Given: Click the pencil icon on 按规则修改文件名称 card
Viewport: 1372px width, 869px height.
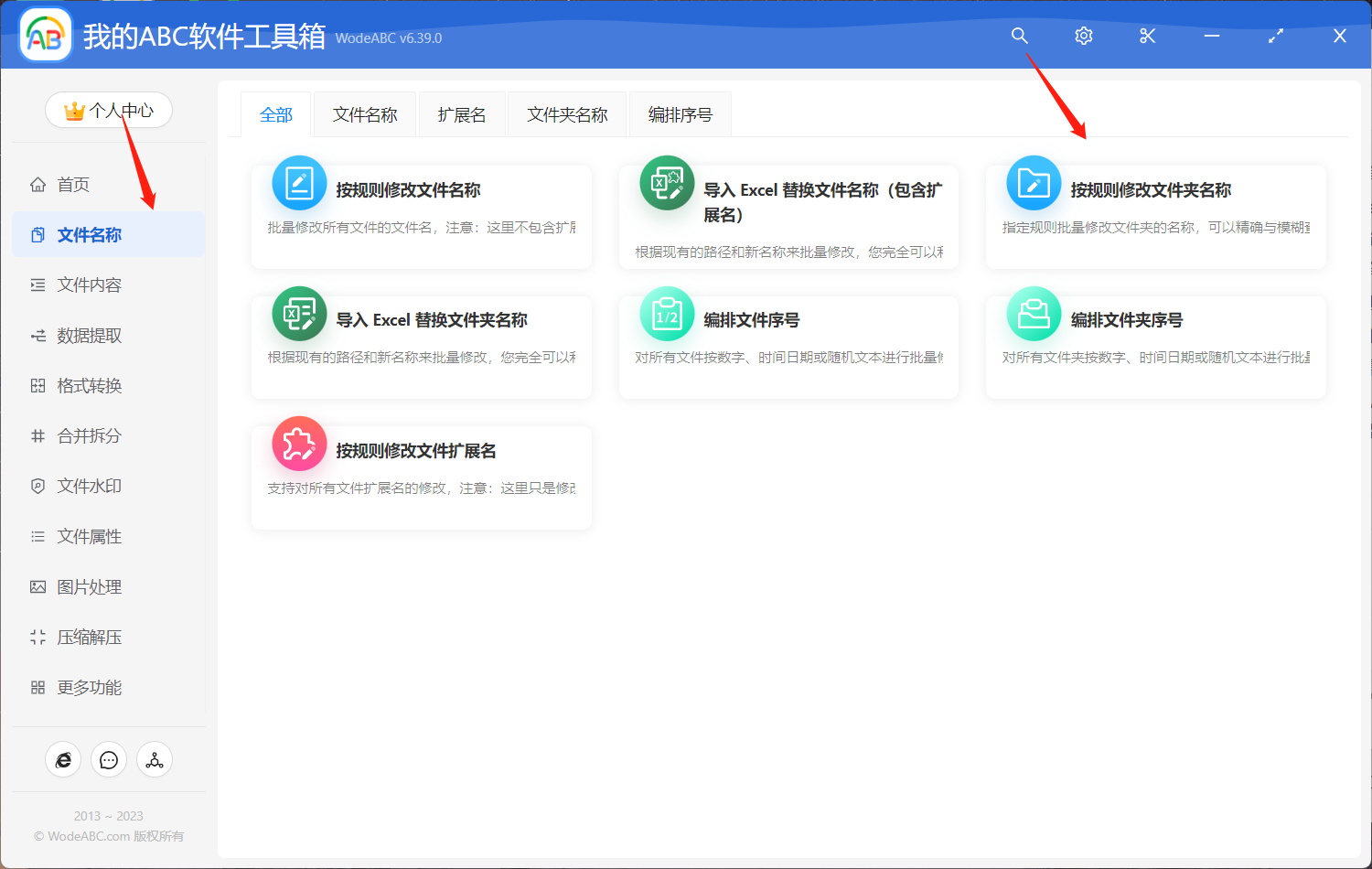Looking at the screenshot, I should coord(299,182).
